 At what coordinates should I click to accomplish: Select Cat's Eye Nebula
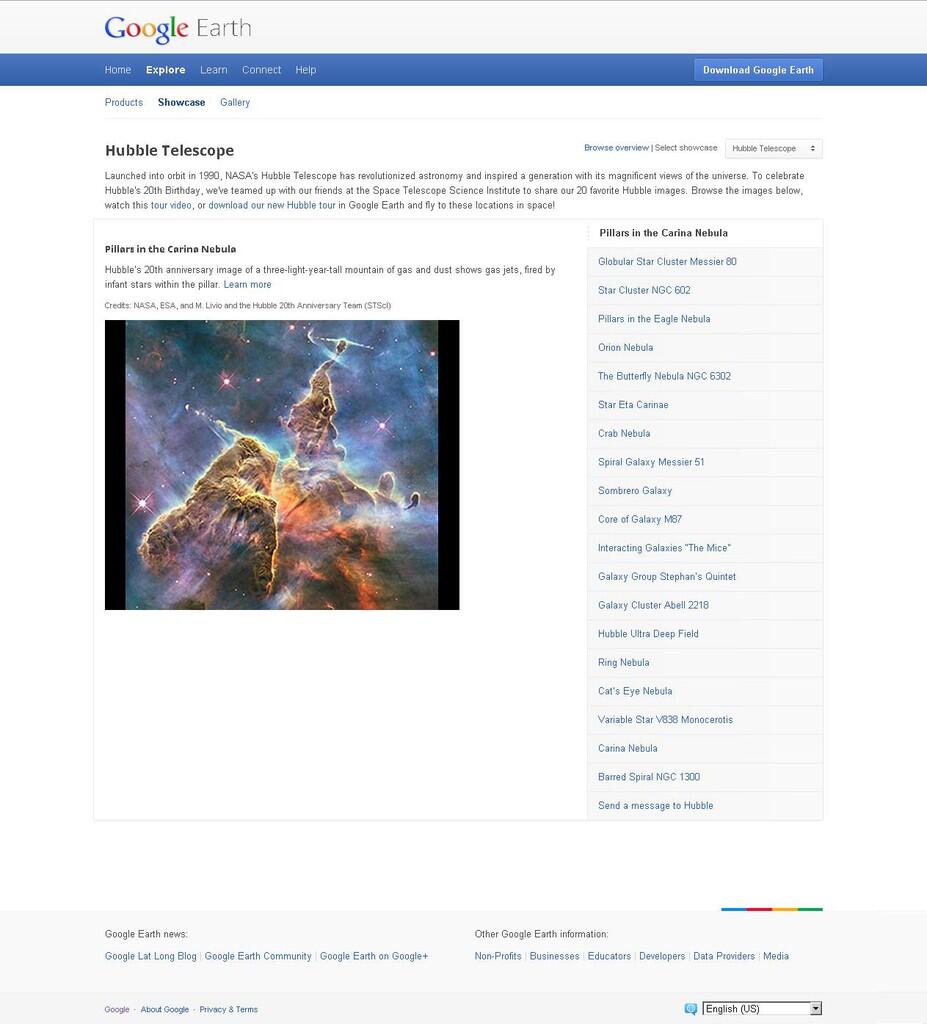tap(705, 692)
